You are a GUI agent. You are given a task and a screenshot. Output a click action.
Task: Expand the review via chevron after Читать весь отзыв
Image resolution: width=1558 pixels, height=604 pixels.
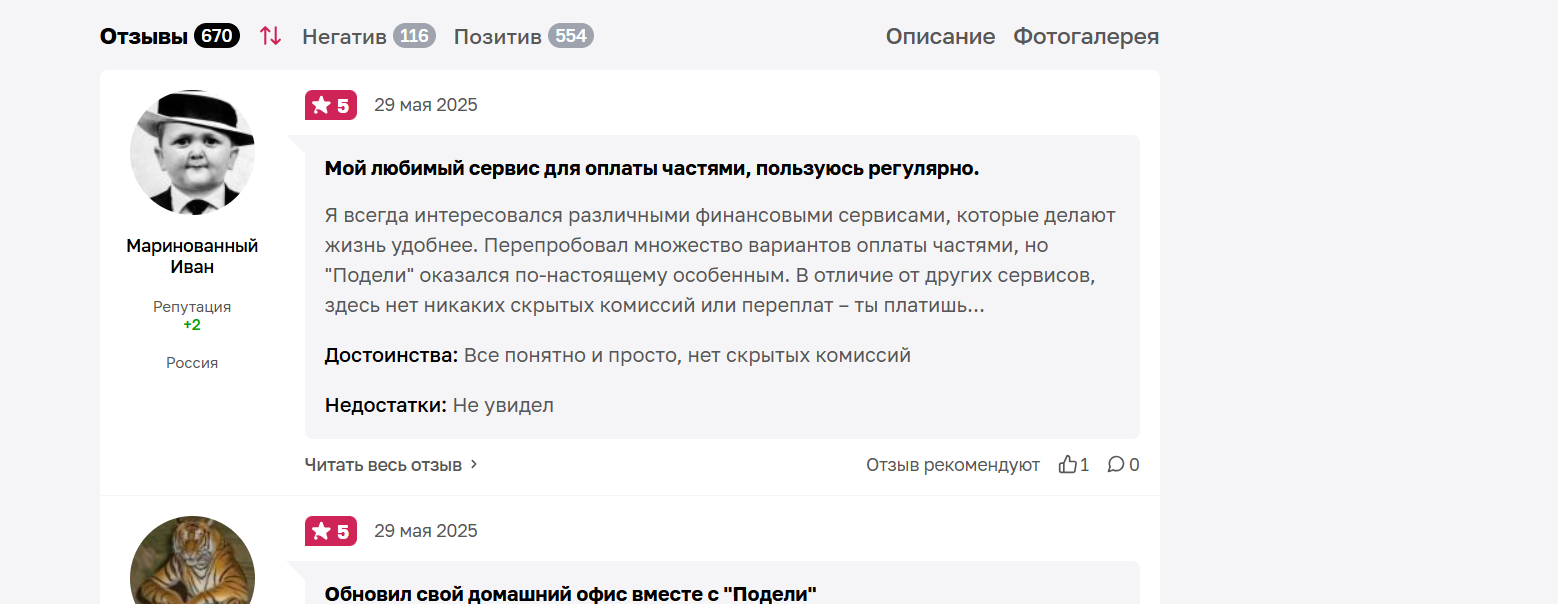click(474, 465)
